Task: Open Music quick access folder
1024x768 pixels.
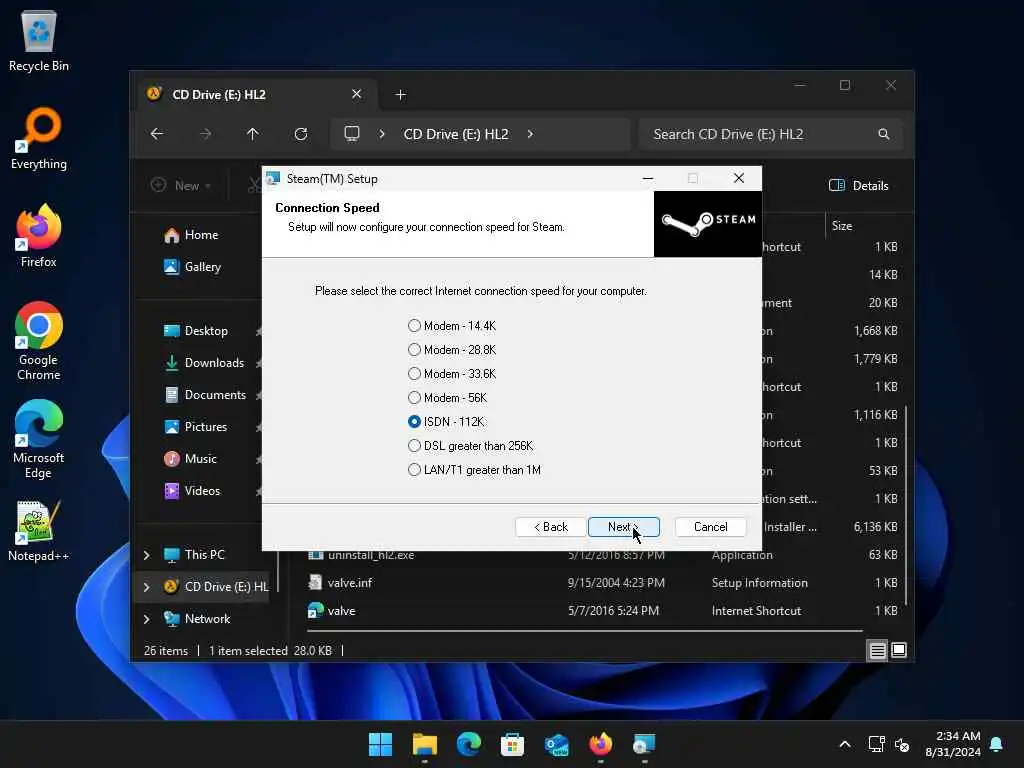Action: point(200,458)
